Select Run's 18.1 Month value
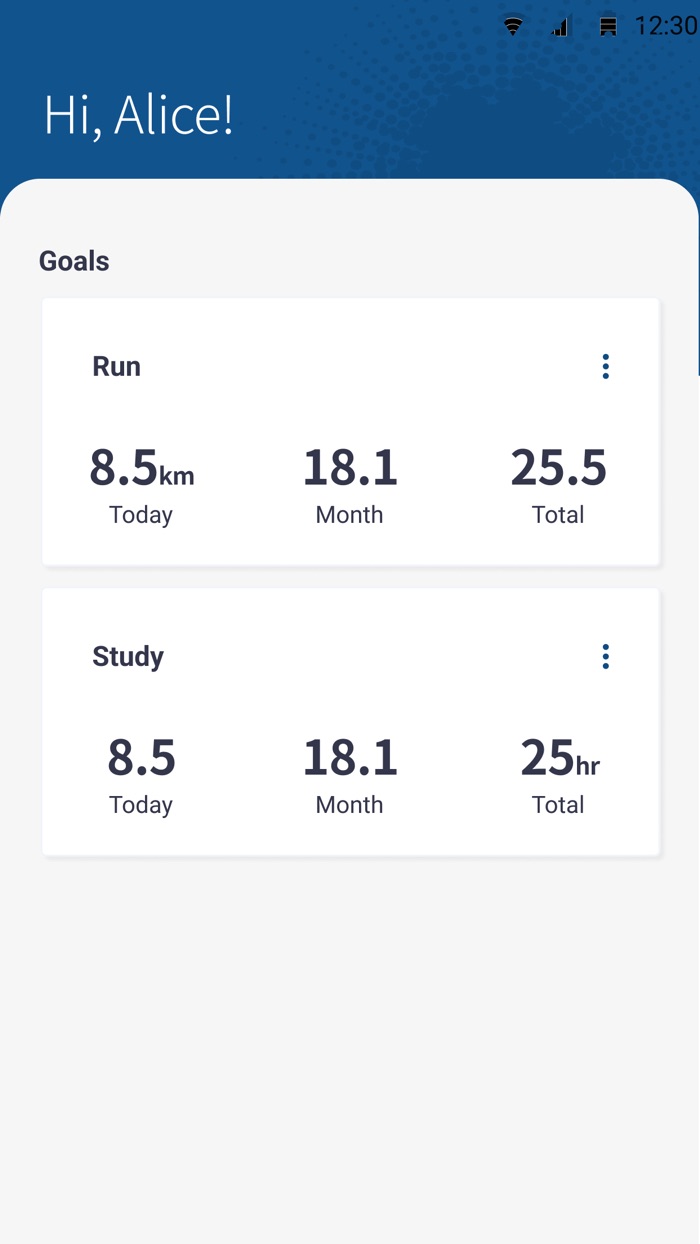This screenshot has height=1244, width=700. pyautogui.click(x=350, y=468)
